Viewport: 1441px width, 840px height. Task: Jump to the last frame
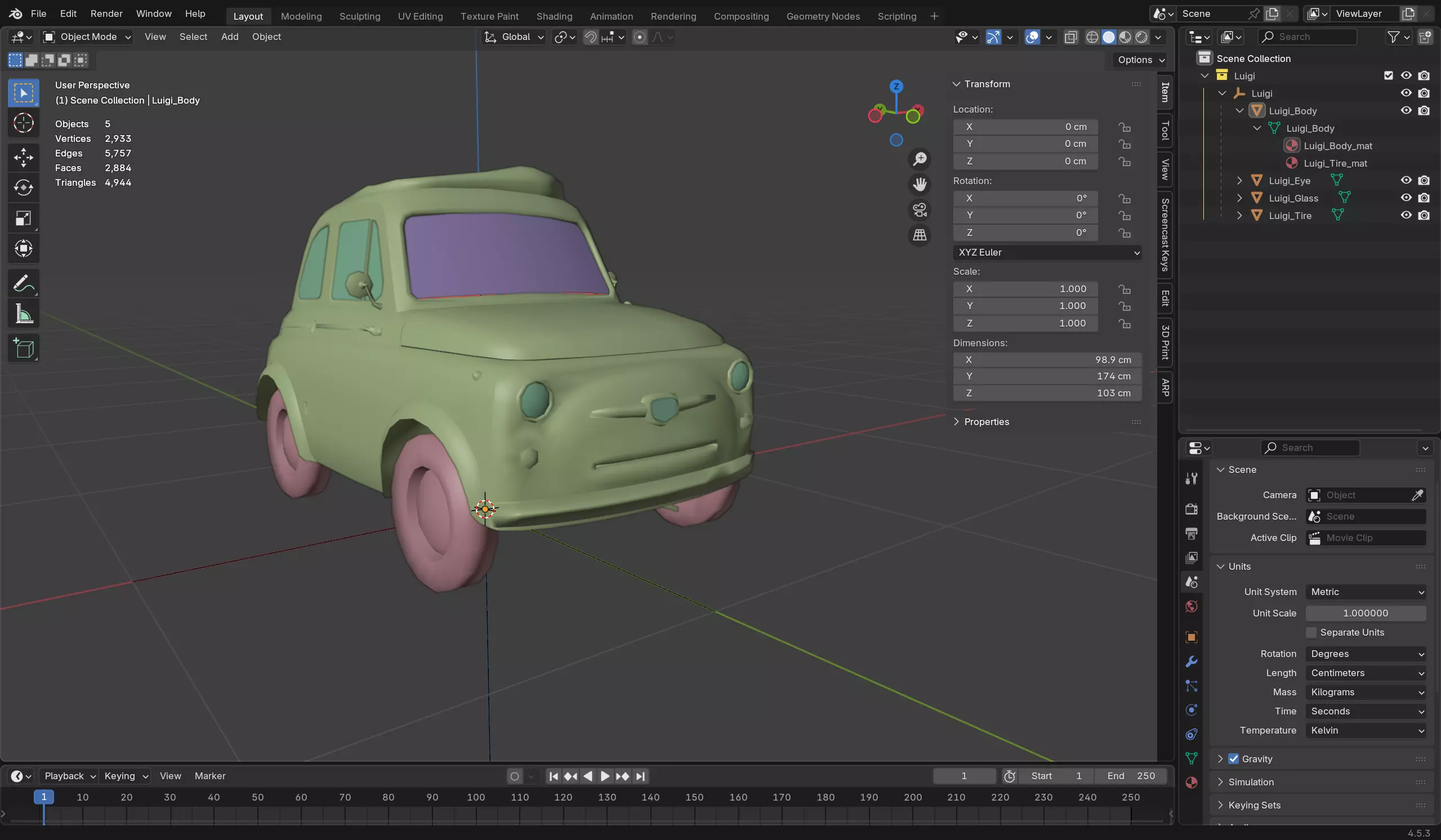tap(640, 776)
